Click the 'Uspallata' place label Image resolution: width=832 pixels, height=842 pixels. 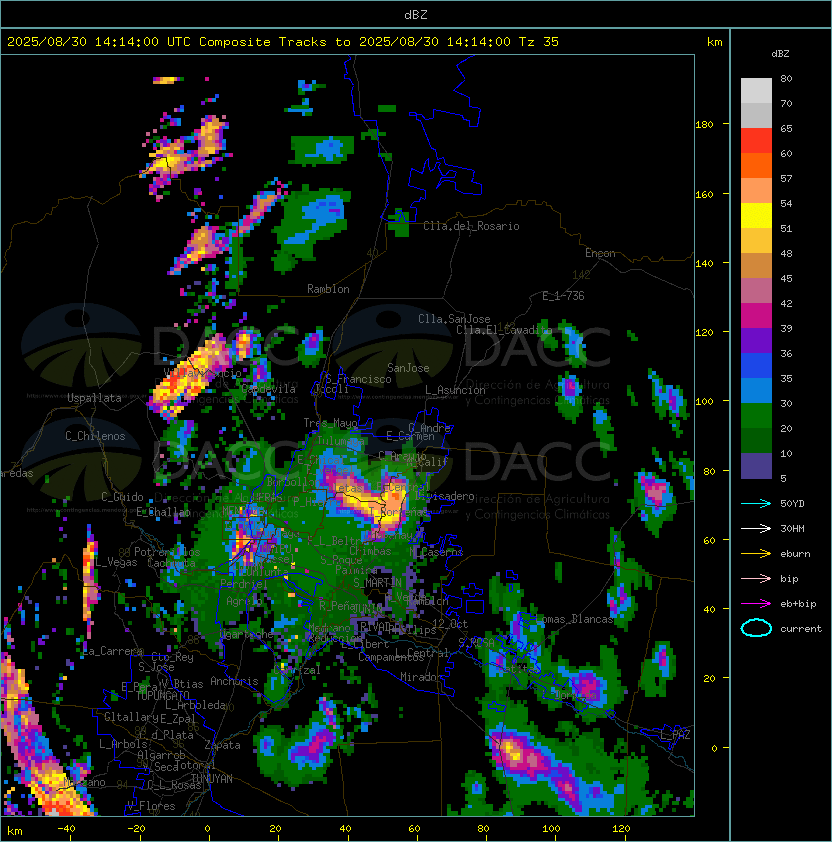click(x=94, y=398)
